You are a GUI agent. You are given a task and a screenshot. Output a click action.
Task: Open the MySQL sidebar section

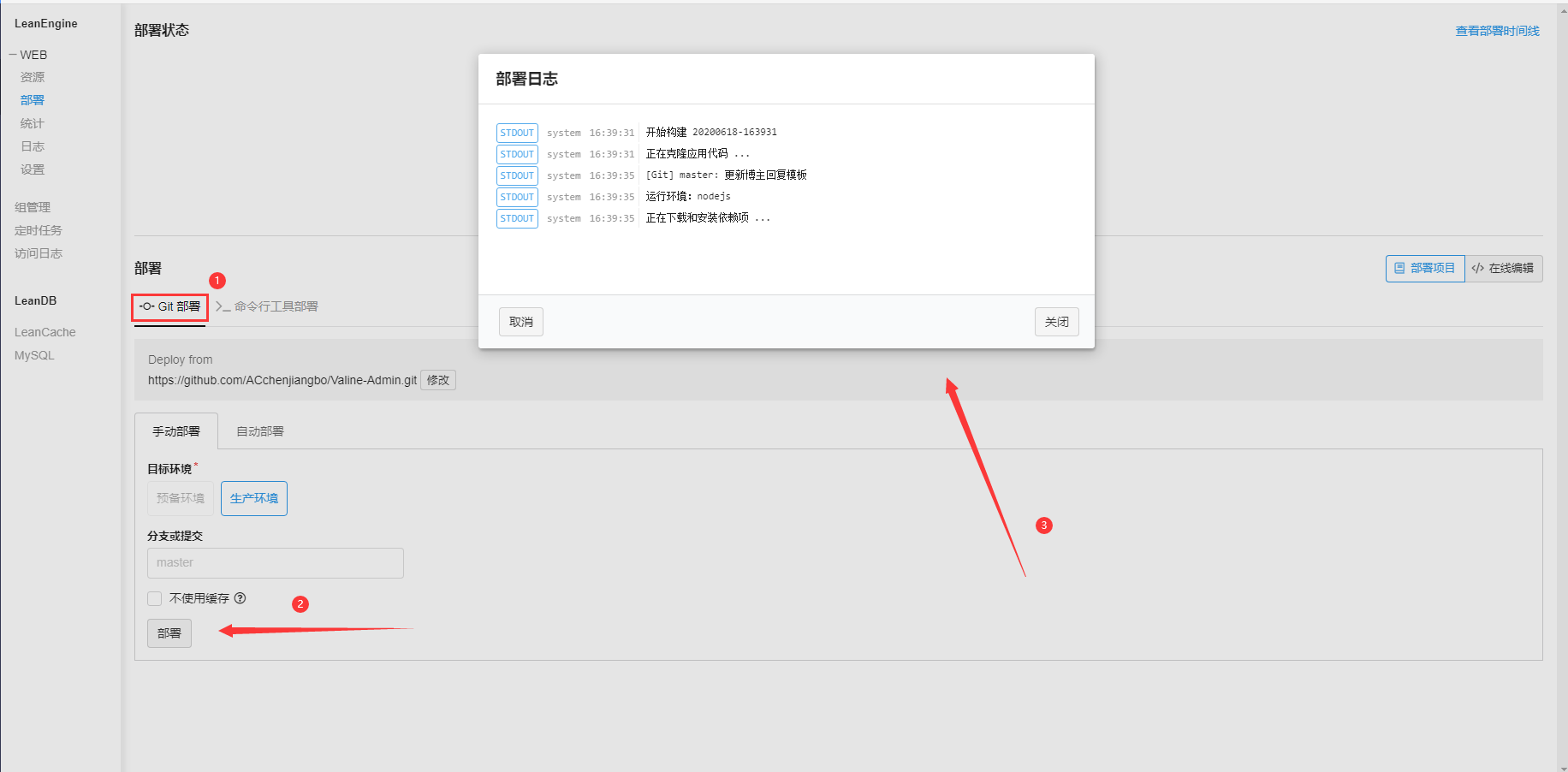[x=34, y=355]
